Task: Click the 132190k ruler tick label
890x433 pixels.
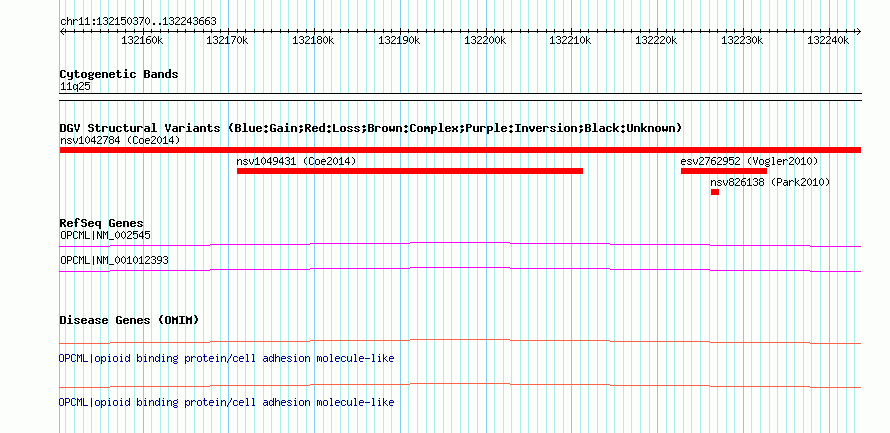Action: coord(400,40)
